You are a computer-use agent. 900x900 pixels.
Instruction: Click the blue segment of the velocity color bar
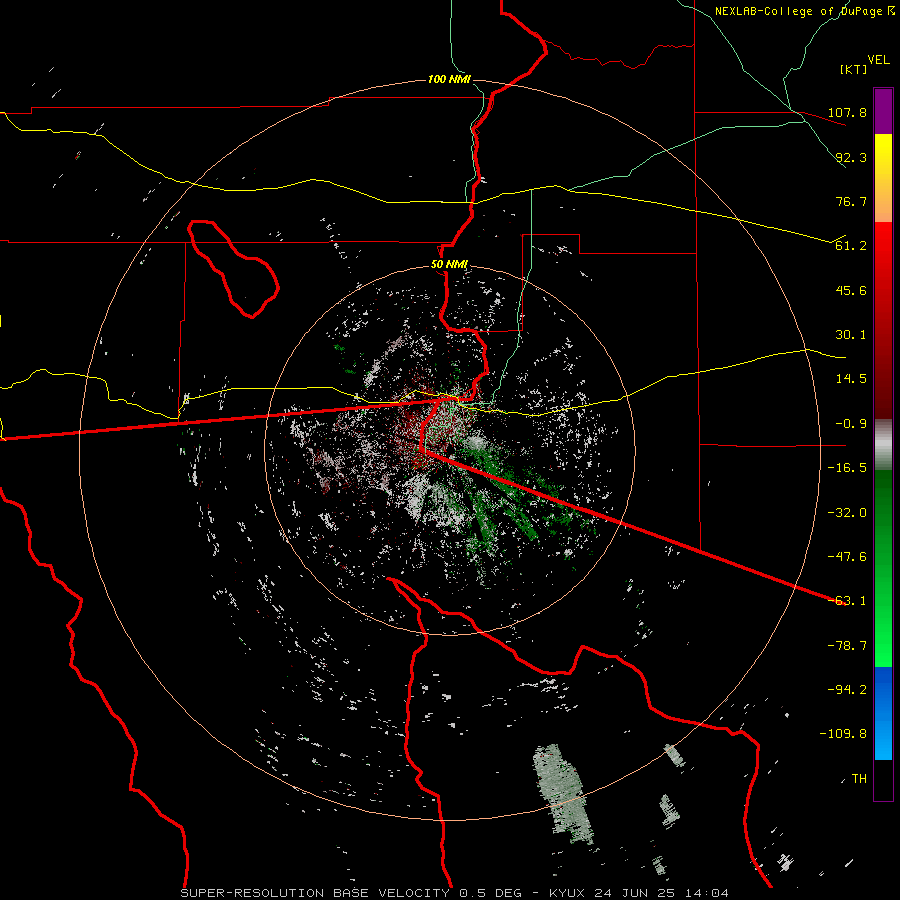tap(883, 713)
